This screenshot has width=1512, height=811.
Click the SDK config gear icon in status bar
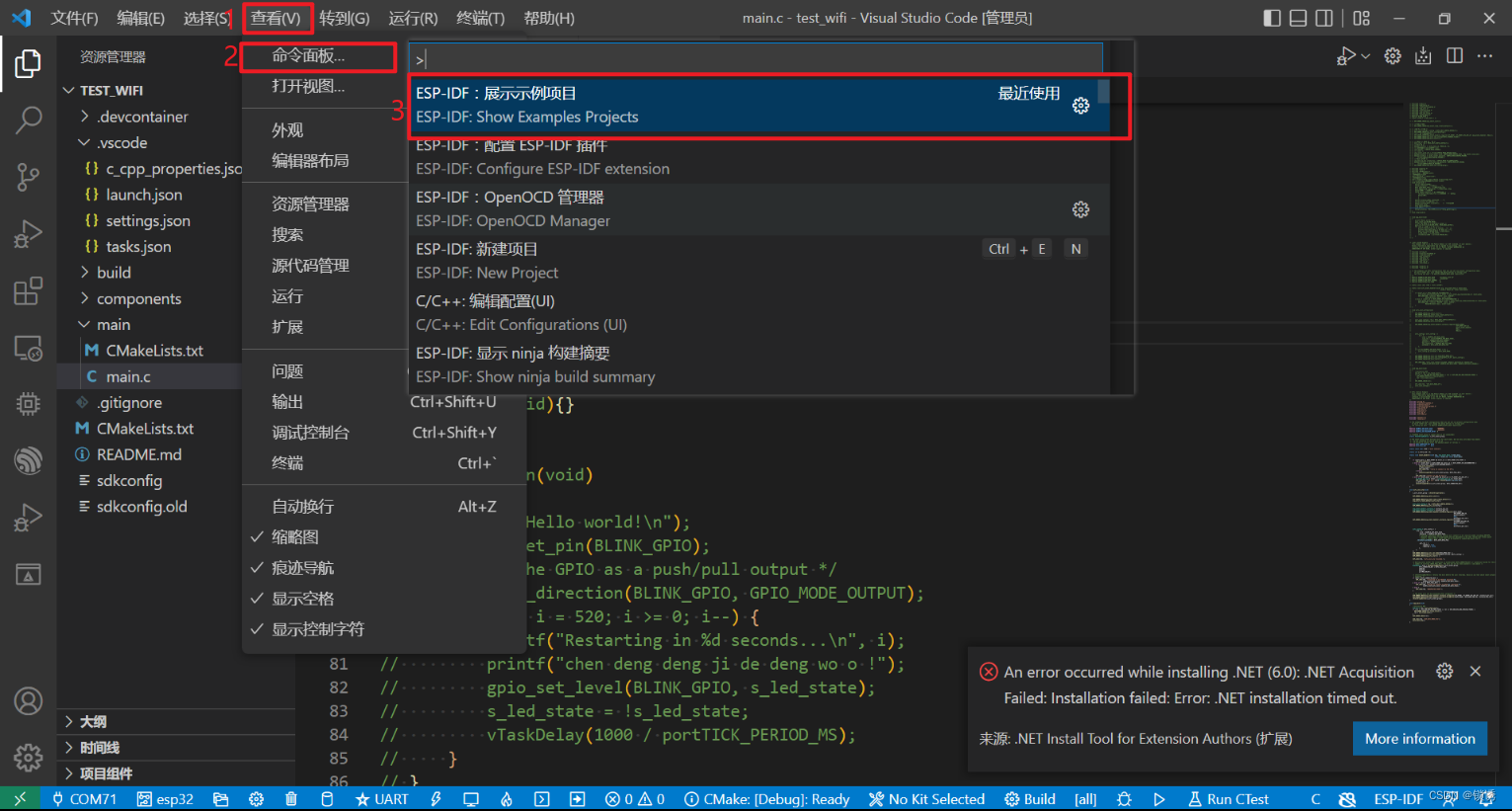[257, 799]
